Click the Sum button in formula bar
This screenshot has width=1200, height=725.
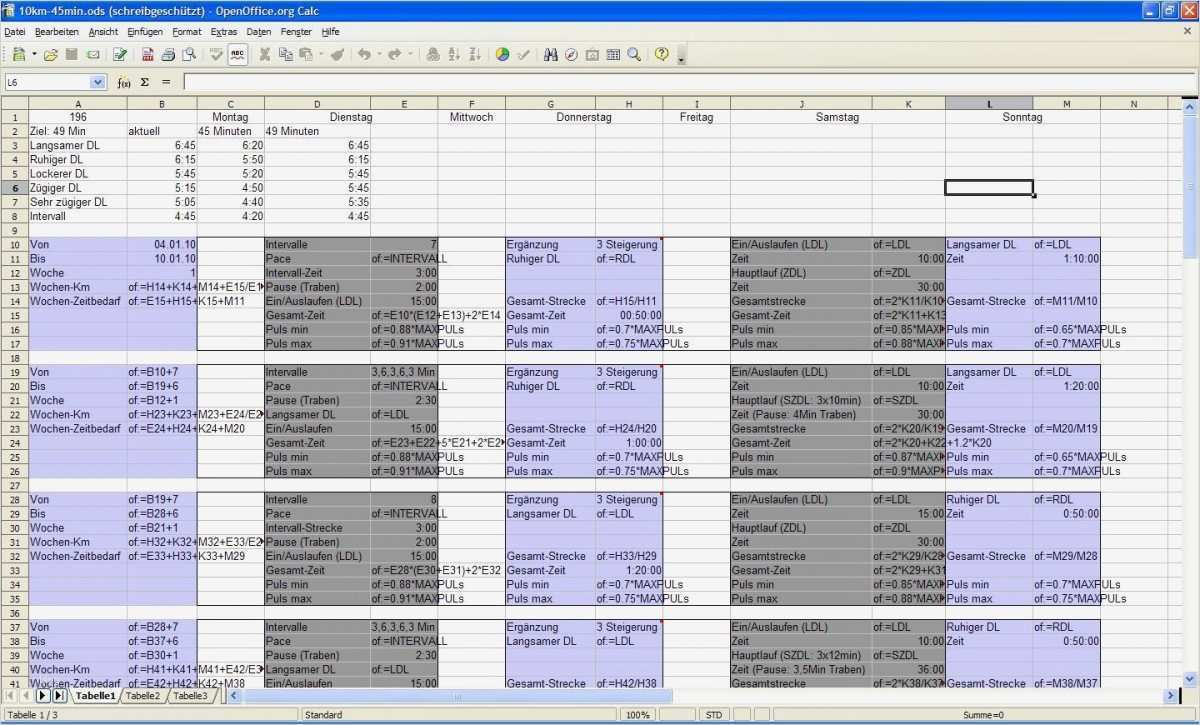[x=145, y=82]
